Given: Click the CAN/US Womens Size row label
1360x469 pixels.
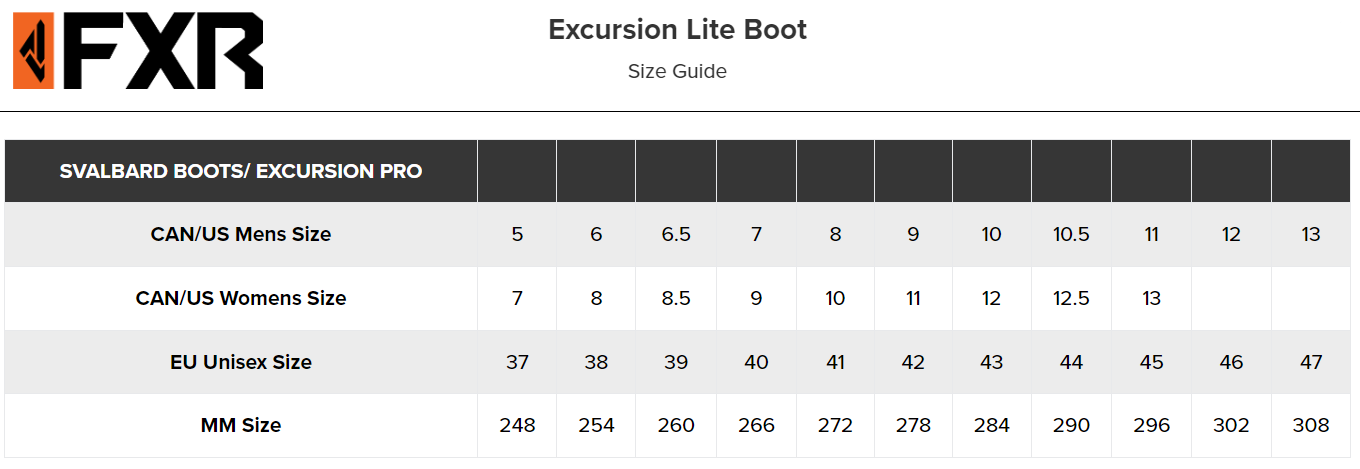Looking at the screenshot, I should (241, 298).
